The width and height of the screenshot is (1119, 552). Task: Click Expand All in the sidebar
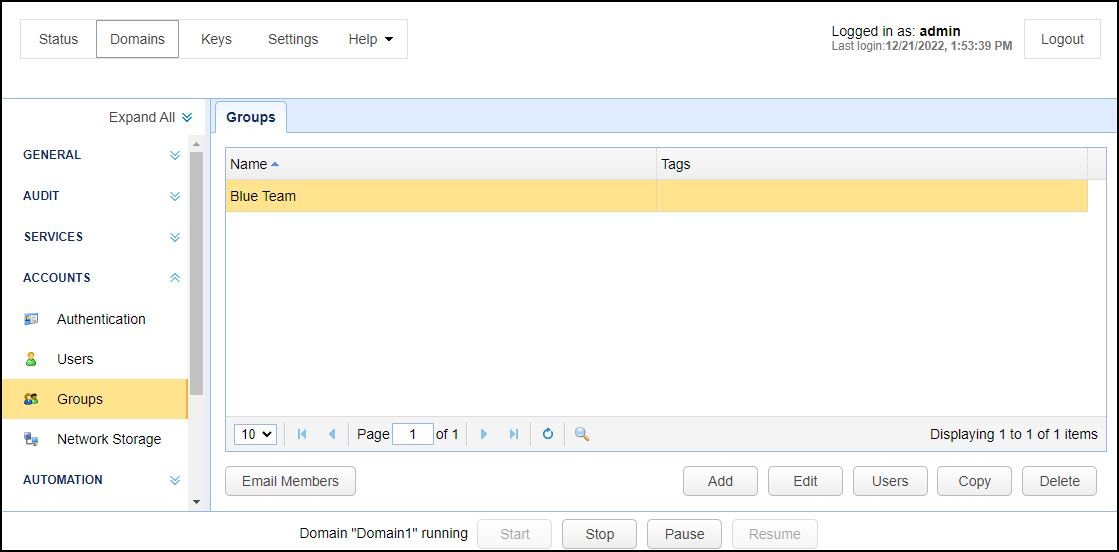[150, 117]
